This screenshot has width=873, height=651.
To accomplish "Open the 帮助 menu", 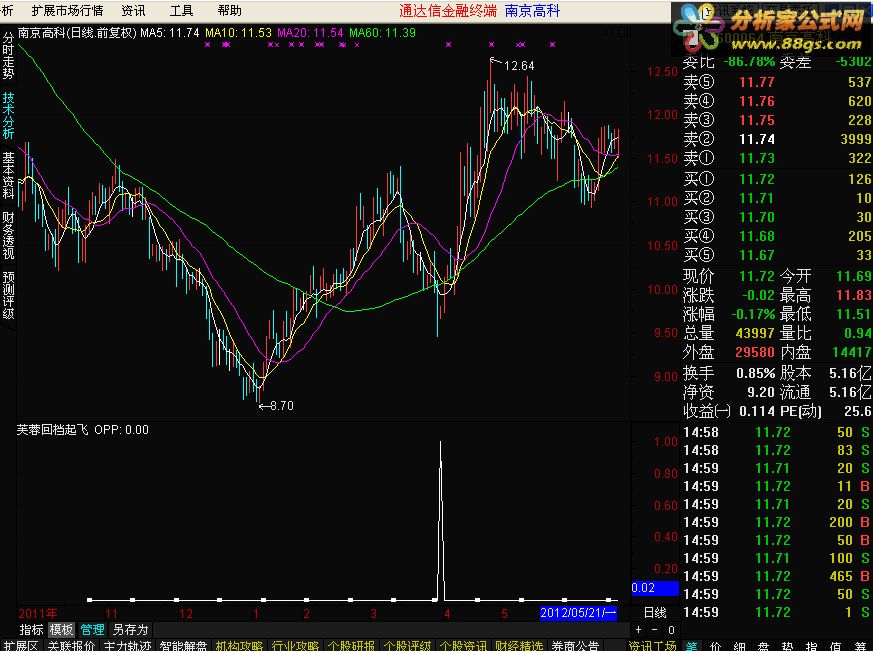I will coord(229,10).
